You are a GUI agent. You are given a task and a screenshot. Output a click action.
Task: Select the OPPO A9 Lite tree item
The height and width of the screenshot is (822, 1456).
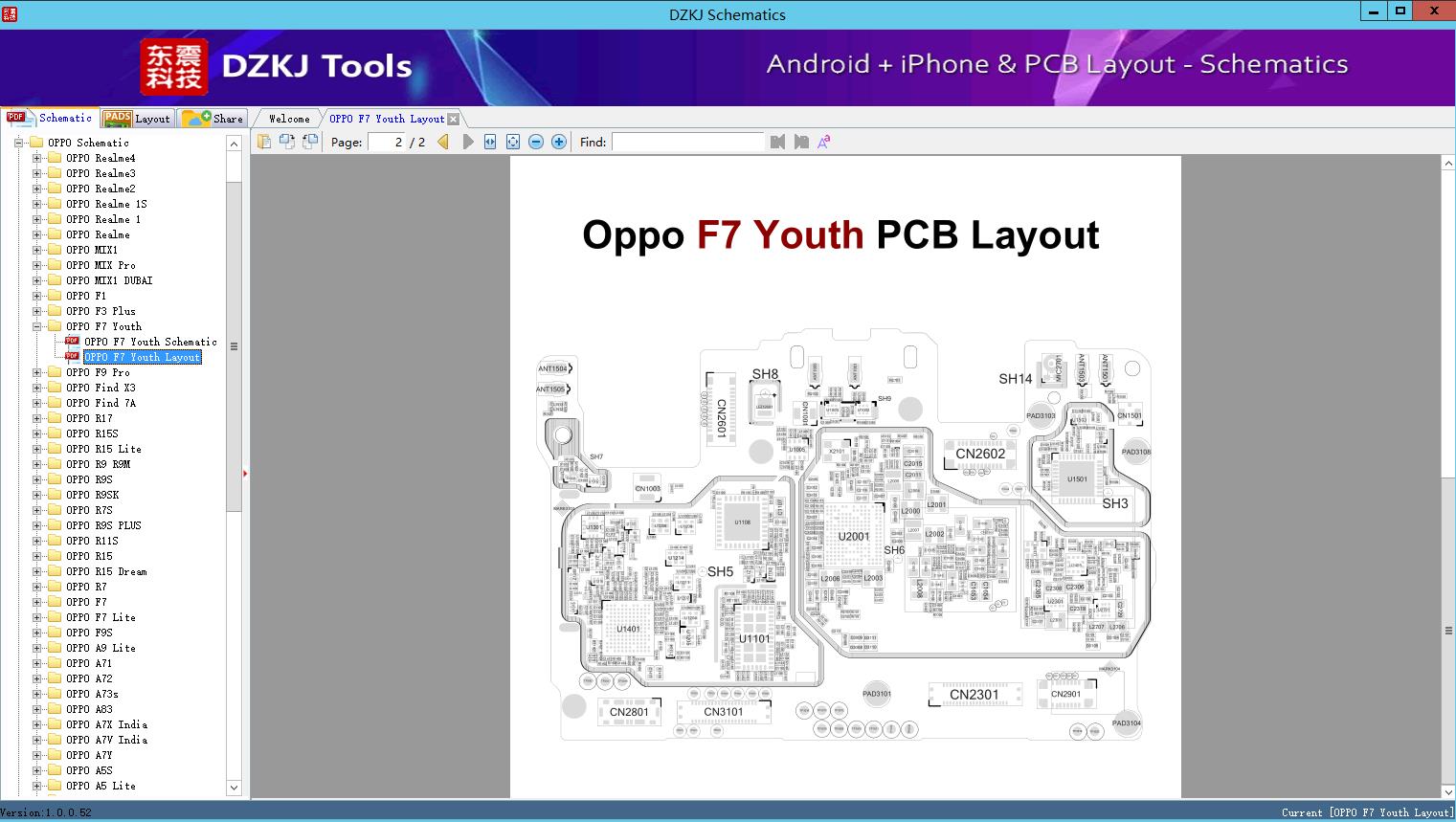pyautogui.click(x=101, y=648)
